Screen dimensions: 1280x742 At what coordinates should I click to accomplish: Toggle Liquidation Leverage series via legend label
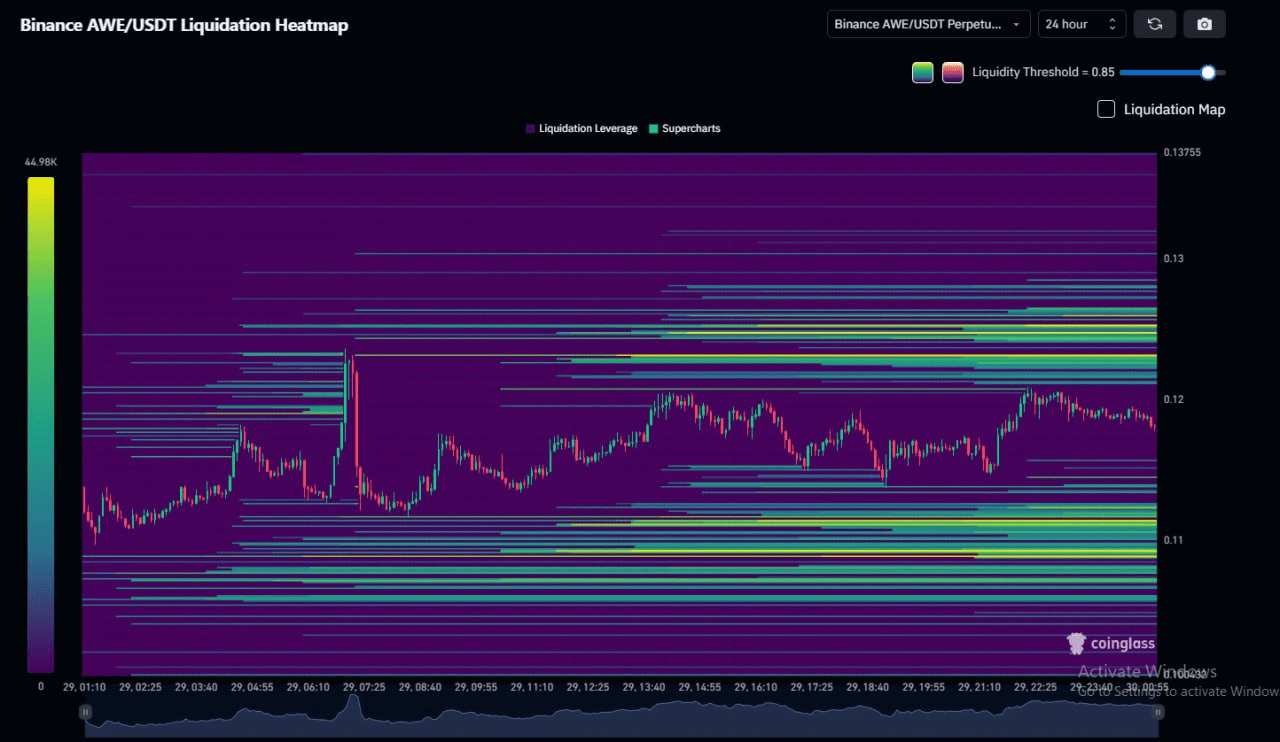tap(587, 129)
